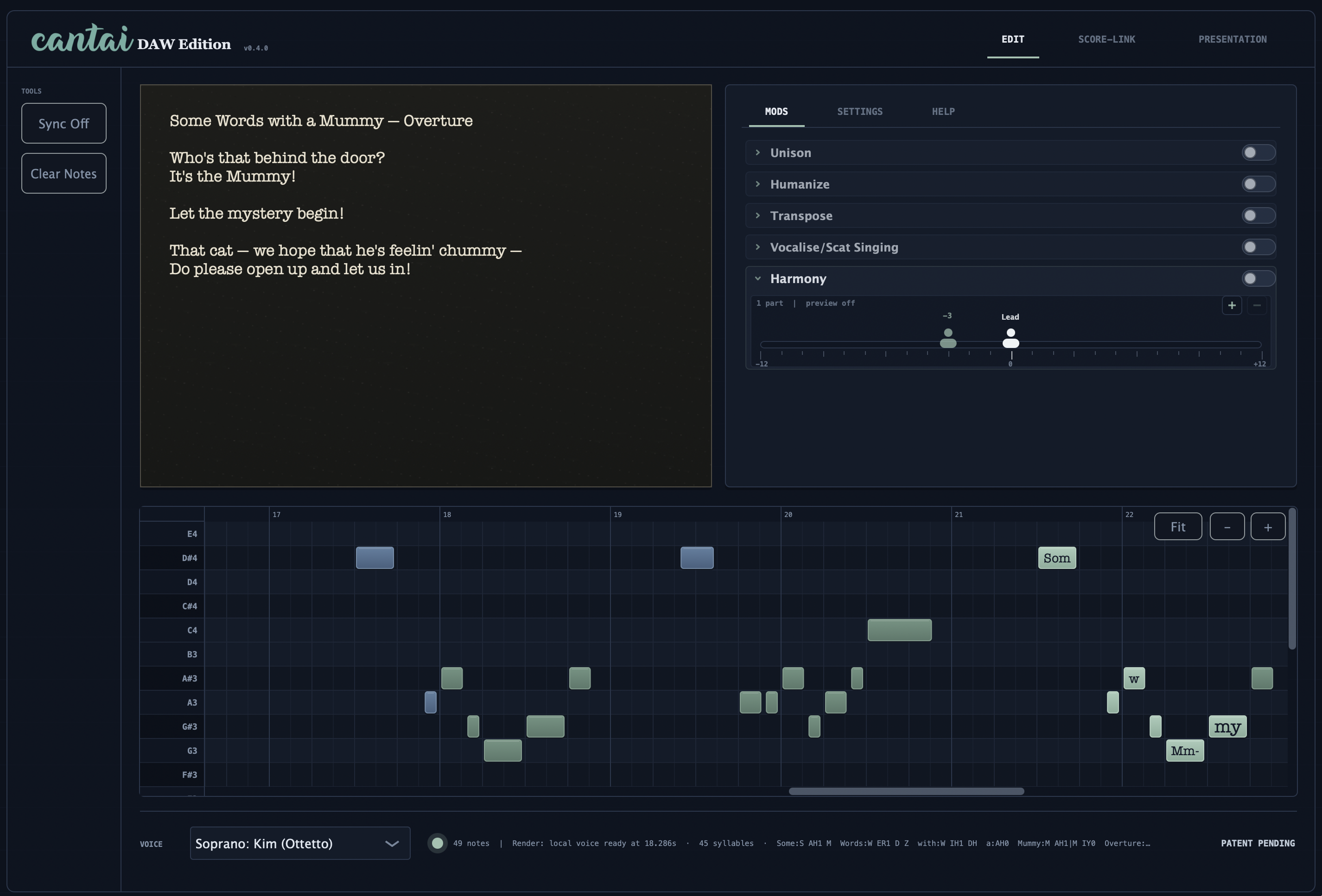
Task: Expand Vocalise/Scat Singing chevron
Action: [x=758, y=247]
